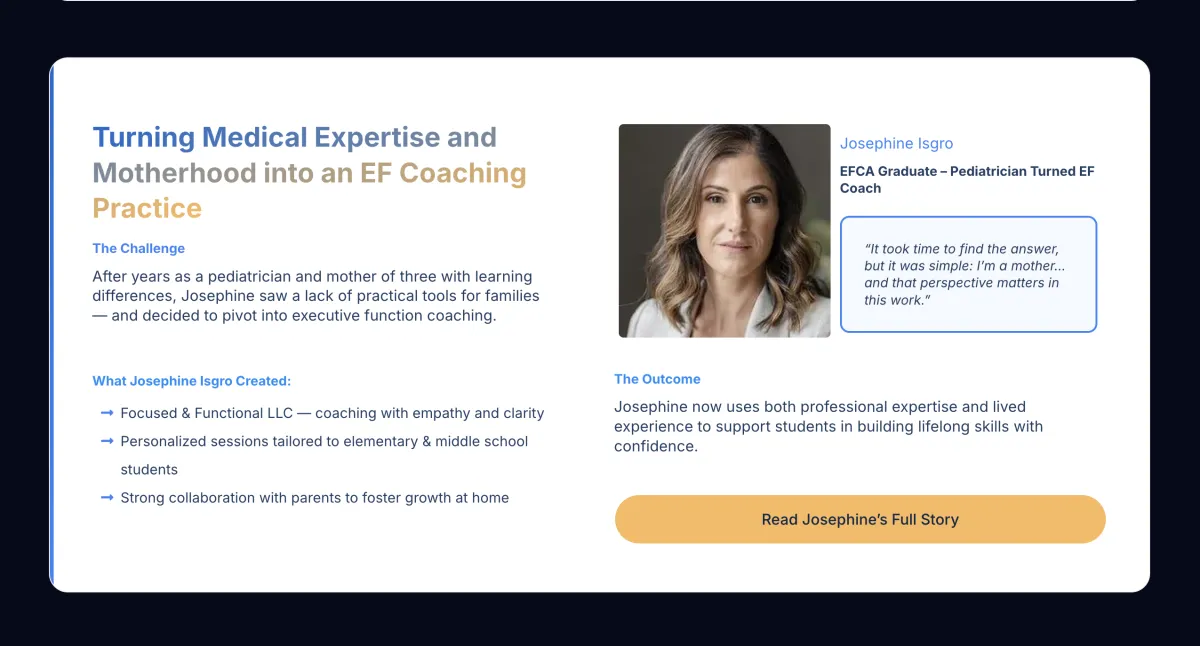Click the arrow icon beside Focused & Functional LLC
The width and height of the screenshot is (1200, 646).
[107, 412]
